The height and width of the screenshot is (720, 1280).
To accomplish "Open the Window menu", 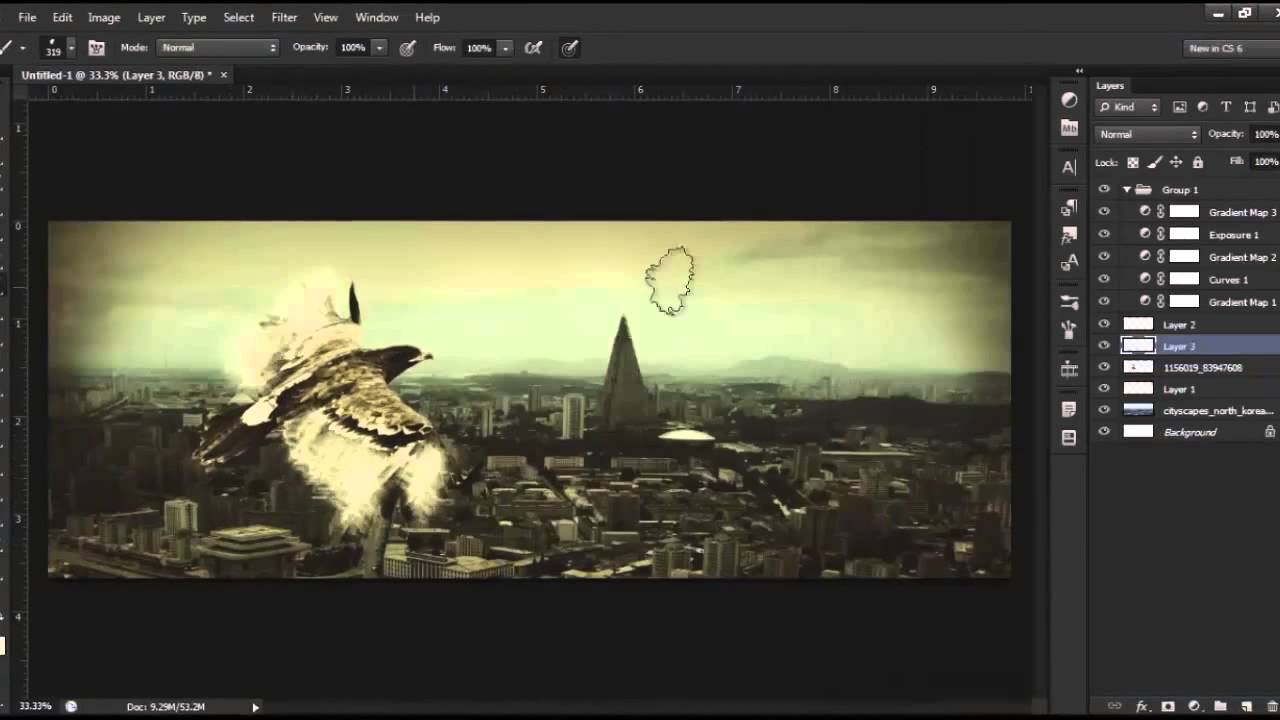I will [377, 17].
